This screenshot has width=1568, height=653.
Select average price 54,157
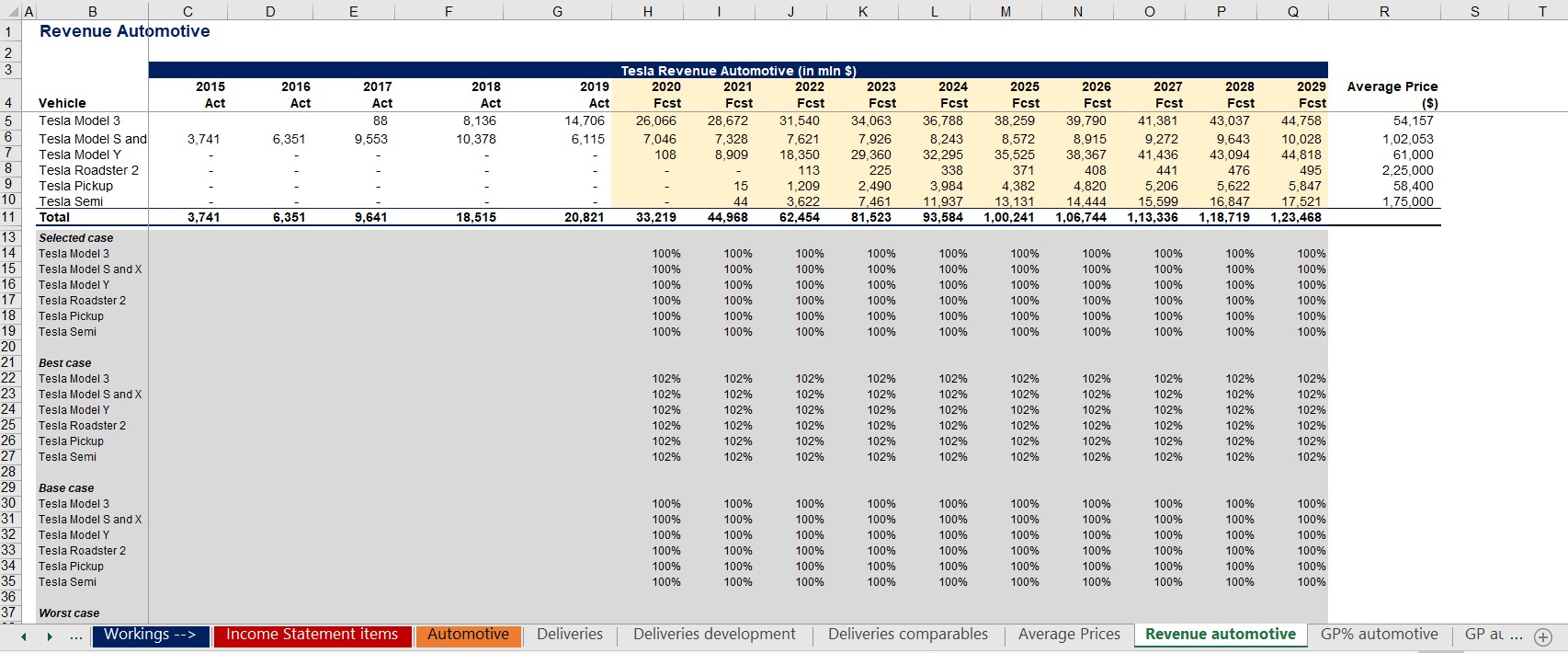(1413, 120)
